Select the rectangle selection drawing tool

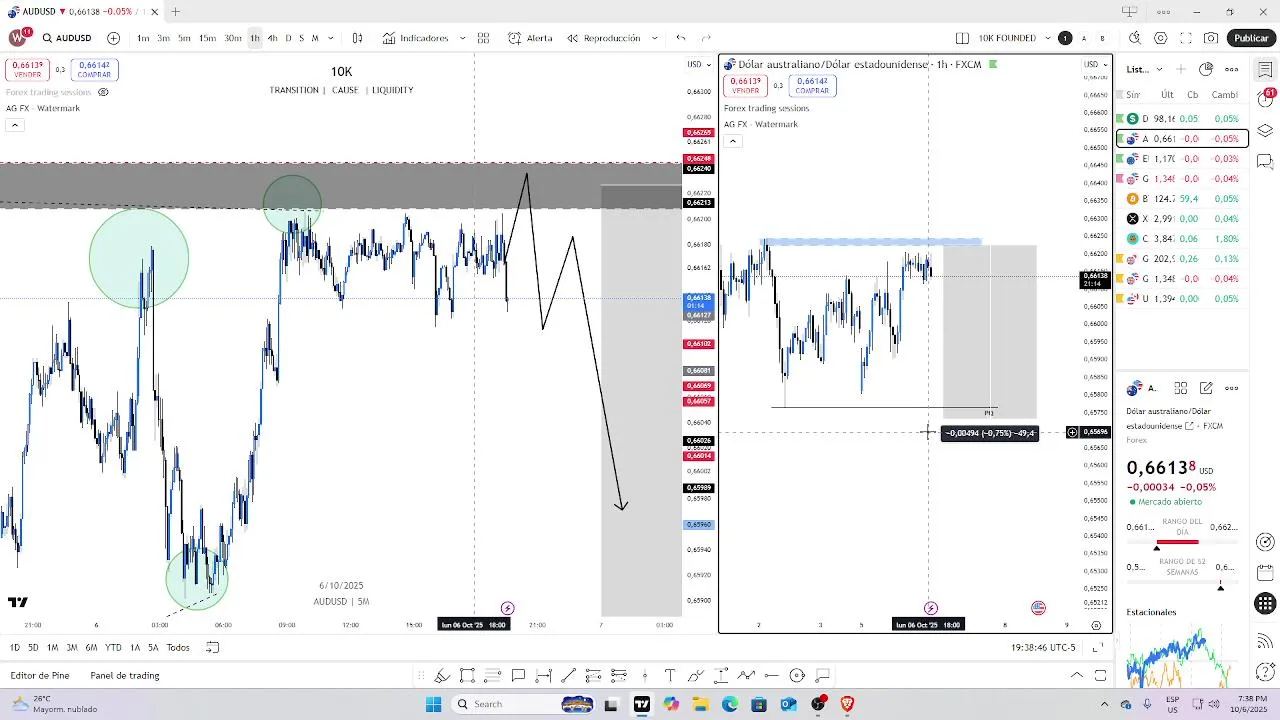click(x=467, y=675)
